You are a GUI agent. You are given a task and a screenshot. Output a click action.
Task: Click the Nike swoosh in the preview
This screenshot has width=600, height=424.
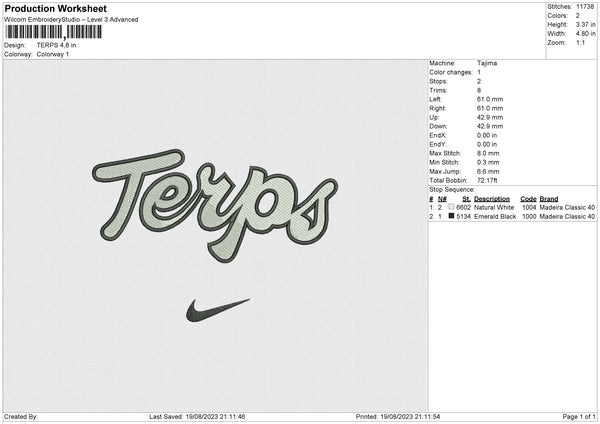[218, 310]
